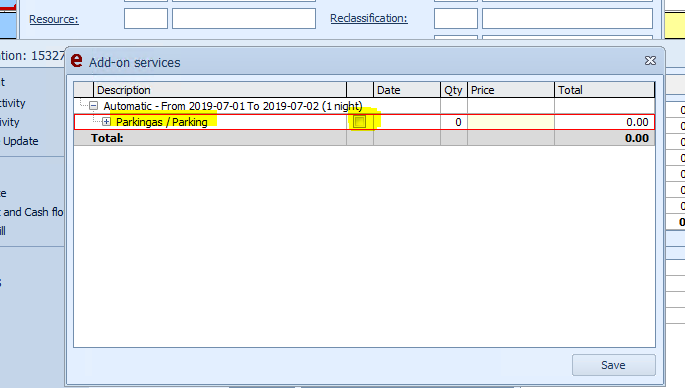The height and width of the screenshot is (388, 685).
Task: Click the Reclassification description input field
Action: pos(567,19)
